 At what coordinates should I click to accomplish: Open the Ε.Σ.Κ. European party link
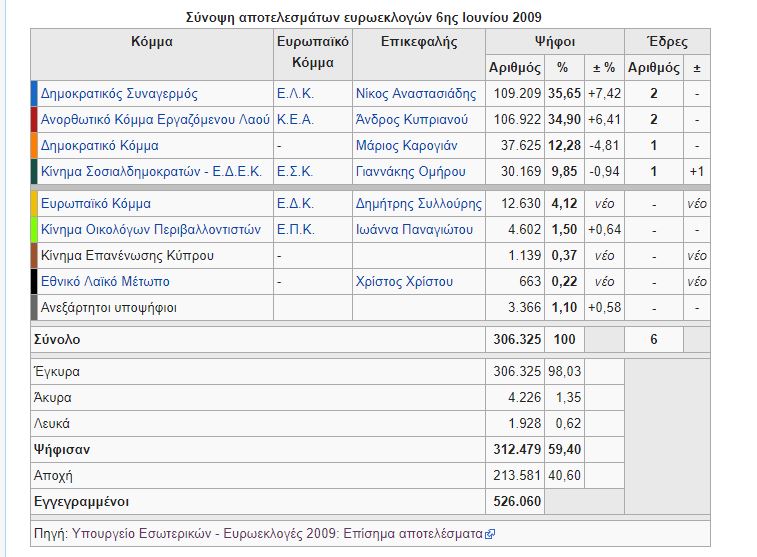pos(295,171)
